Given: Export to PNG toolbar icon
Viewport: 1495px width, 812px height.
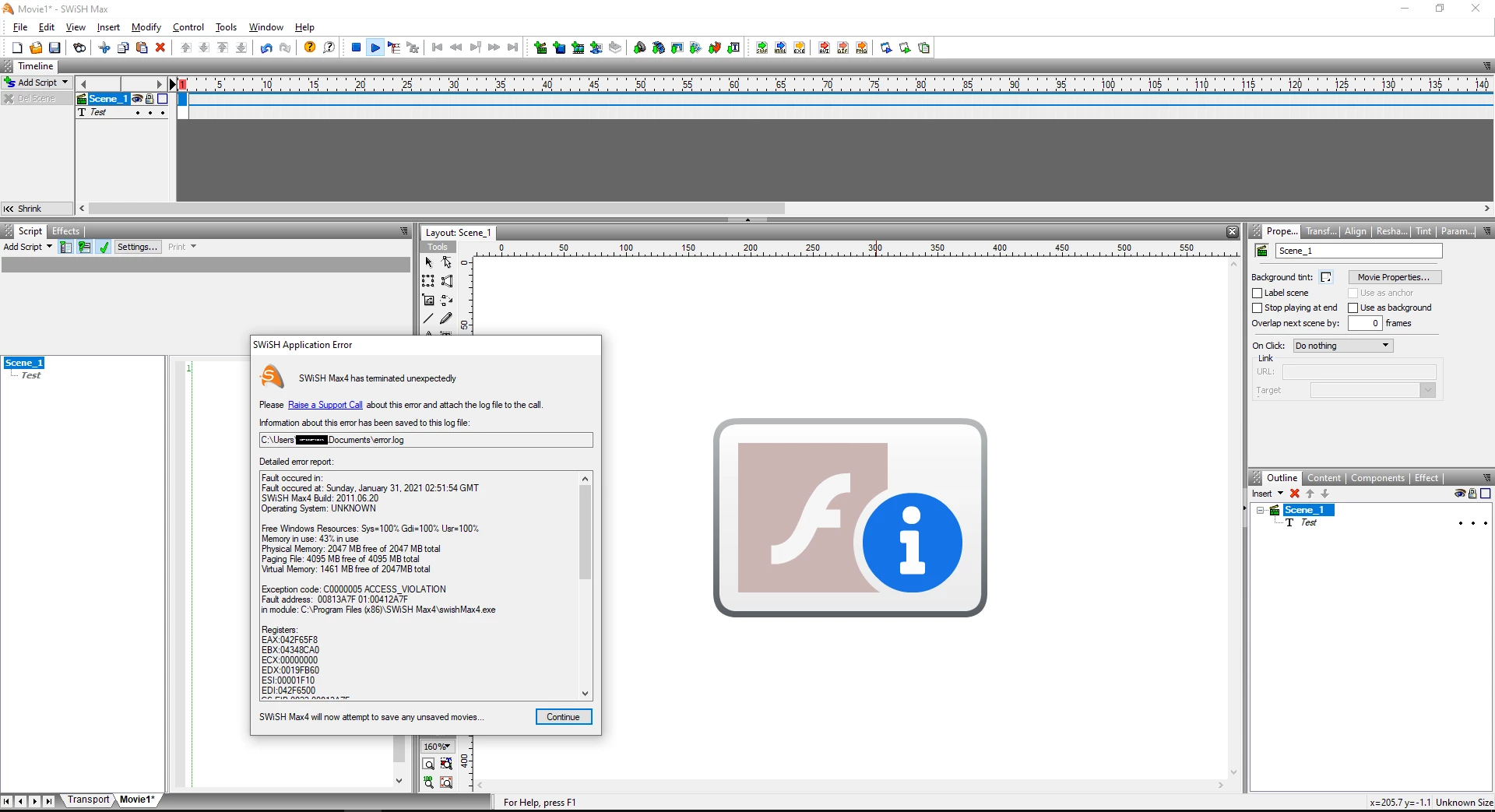Looking at the screenshot, I should click(861, 48).
